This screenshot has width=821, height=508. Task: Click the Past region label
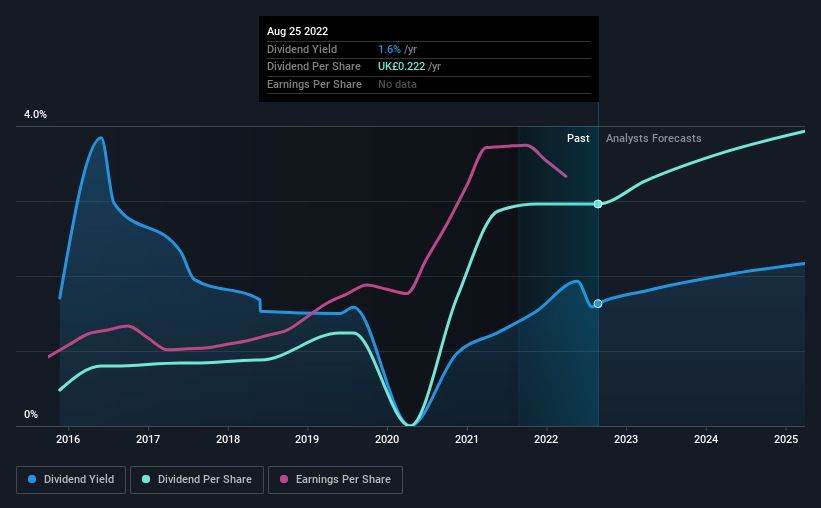578,138
